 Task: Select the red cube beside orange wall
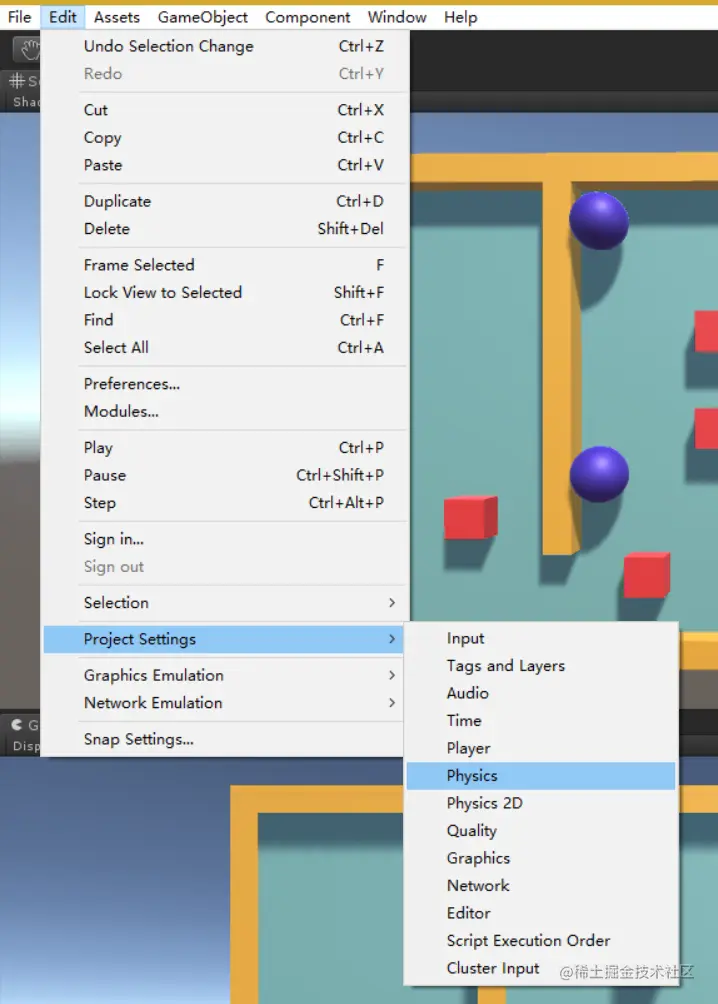tap(471, 517)
